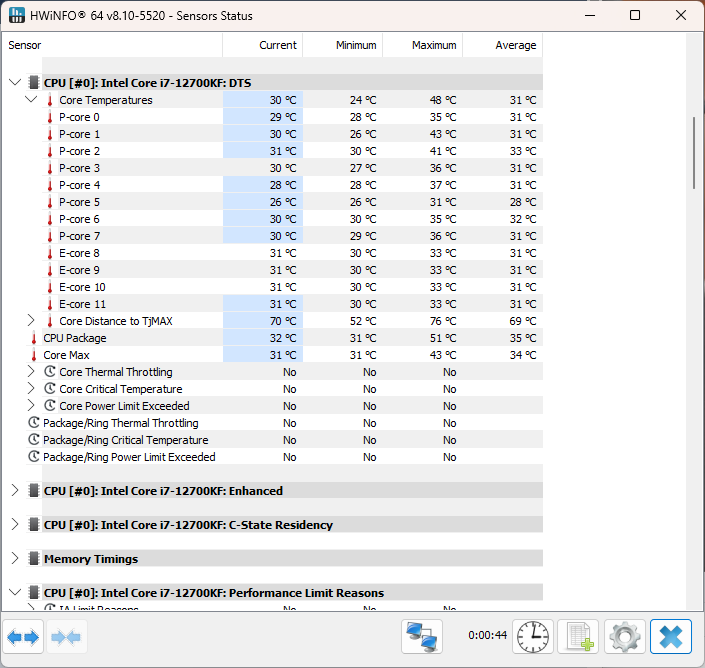Screen dimensions: 705x668
Task: Expand Core Critical Temperature entries
Action: [31, 388]
